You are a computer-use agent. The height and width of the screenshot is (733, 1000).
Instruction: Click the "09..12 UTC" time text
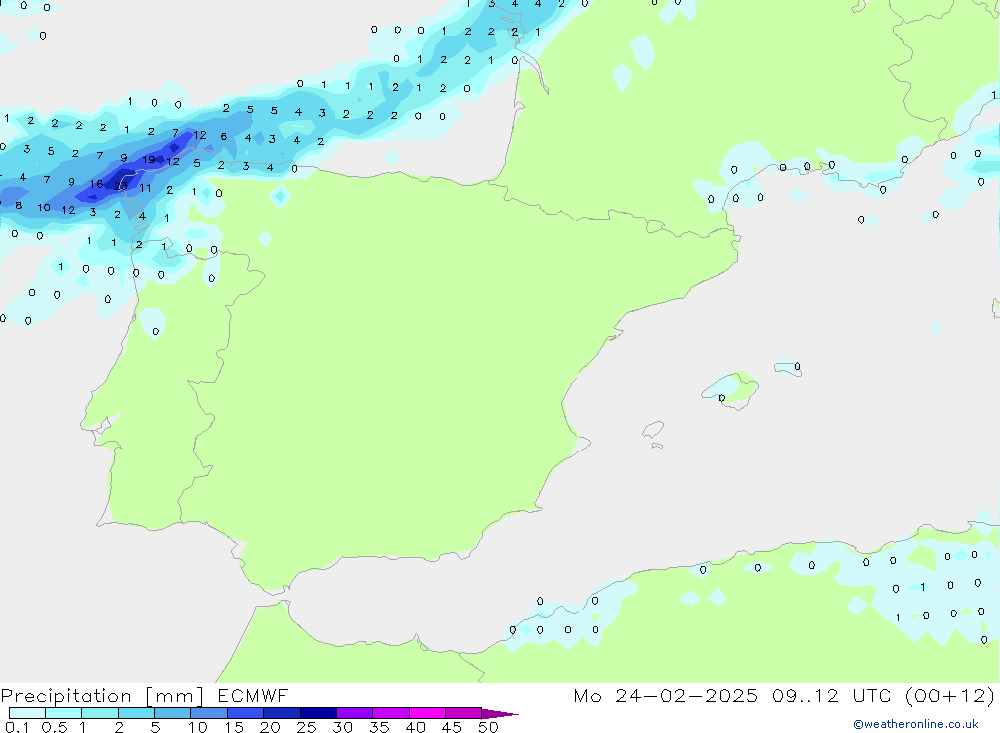point(831,695)
